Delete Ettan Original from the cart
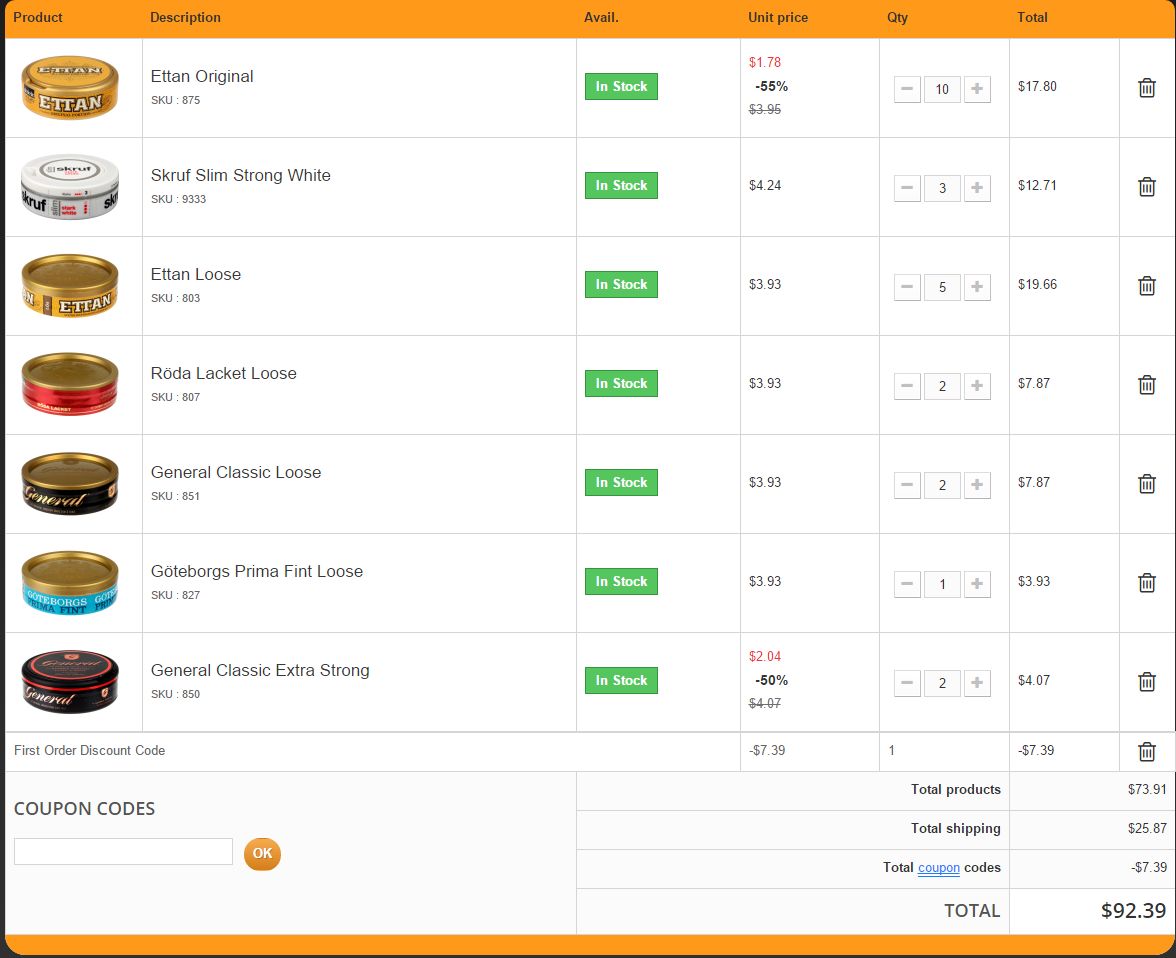 tap(1147, 88)
